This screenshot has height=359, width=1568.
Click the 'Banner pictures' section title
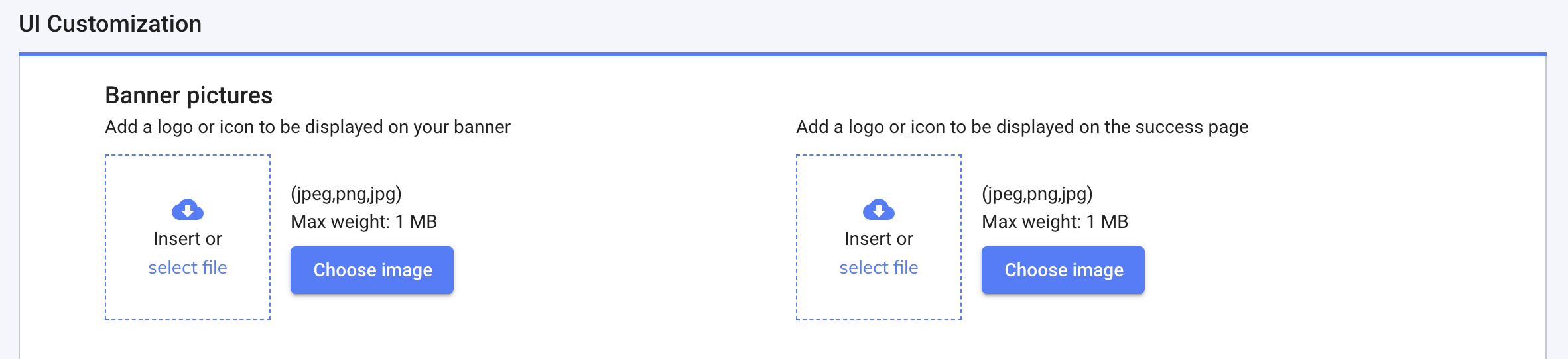tap(188, 95)
